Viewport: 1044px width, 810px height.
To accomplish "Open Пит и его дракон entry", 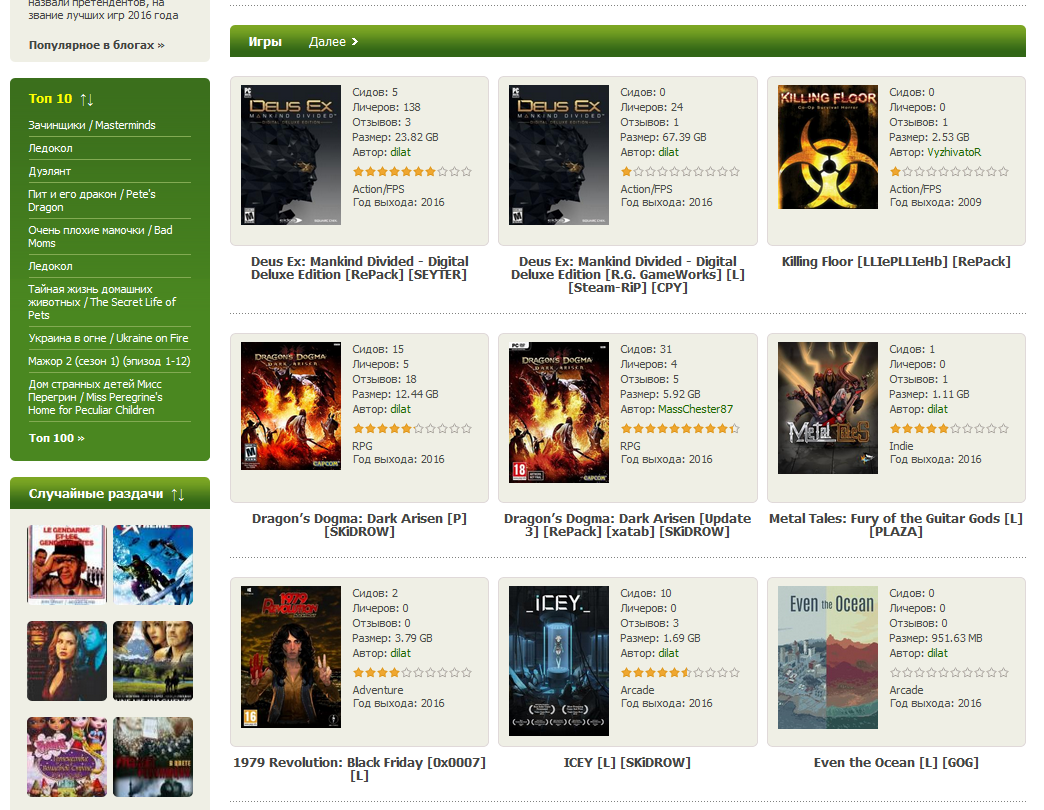I will click(92, 200).
